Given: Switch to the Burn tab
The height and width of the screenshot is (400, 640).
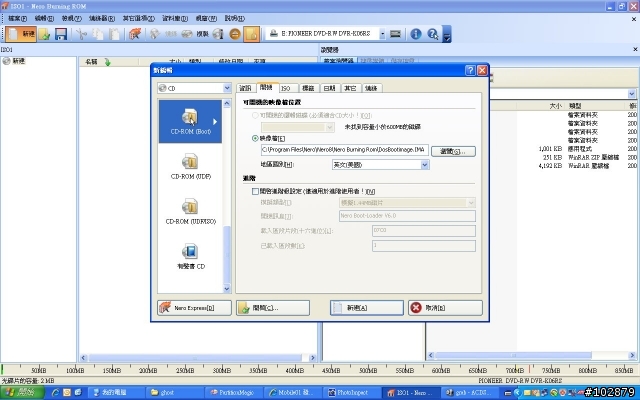Looking at the screenshot, I should tap(371, 88).
